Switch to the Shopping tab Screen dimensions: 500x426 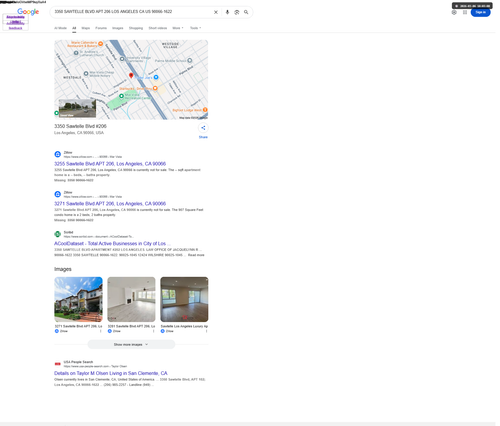coord(136,28)
